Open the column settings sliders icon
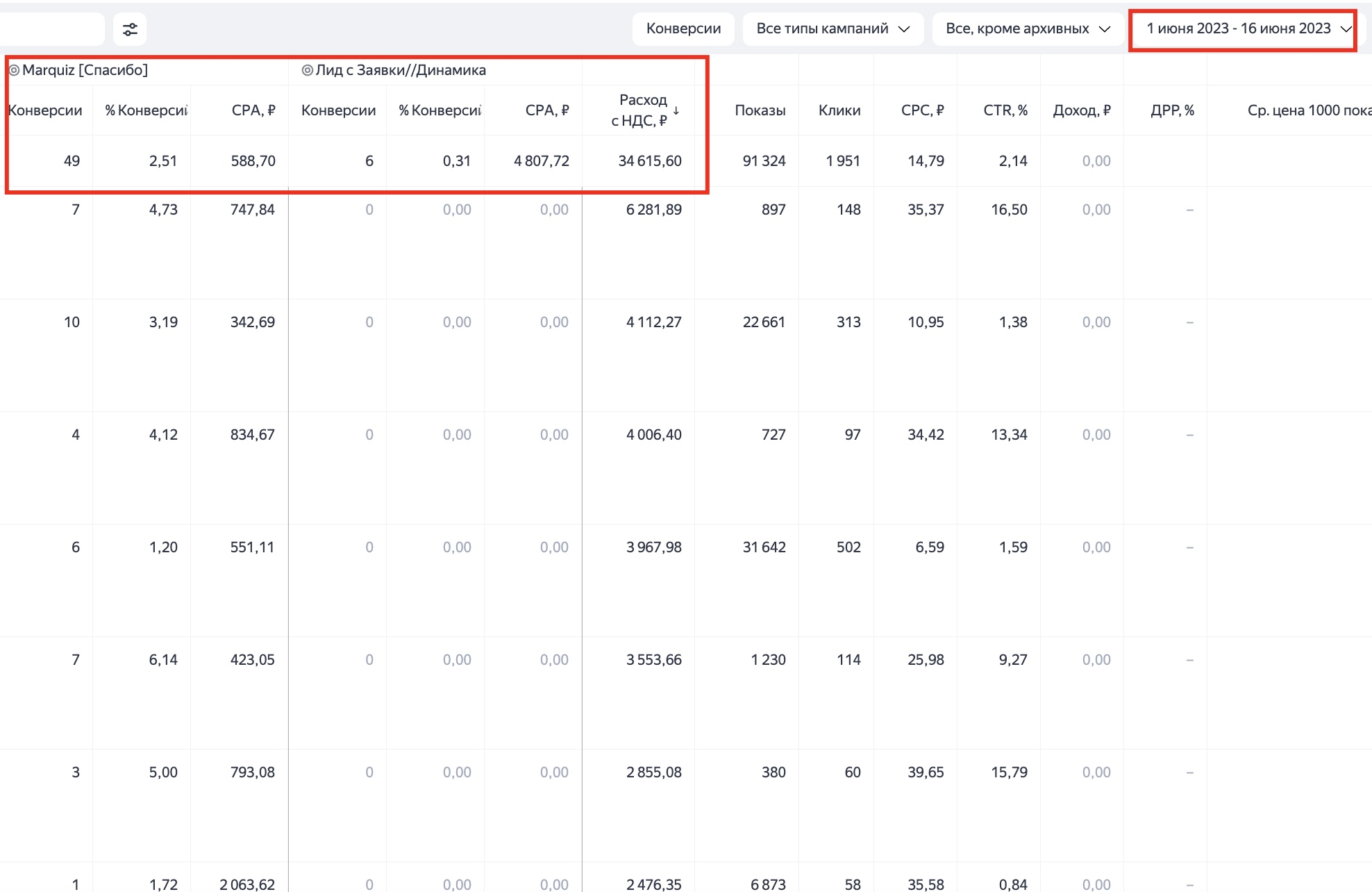This screenshot has height=892, width=1372. [x=130, y=29]
